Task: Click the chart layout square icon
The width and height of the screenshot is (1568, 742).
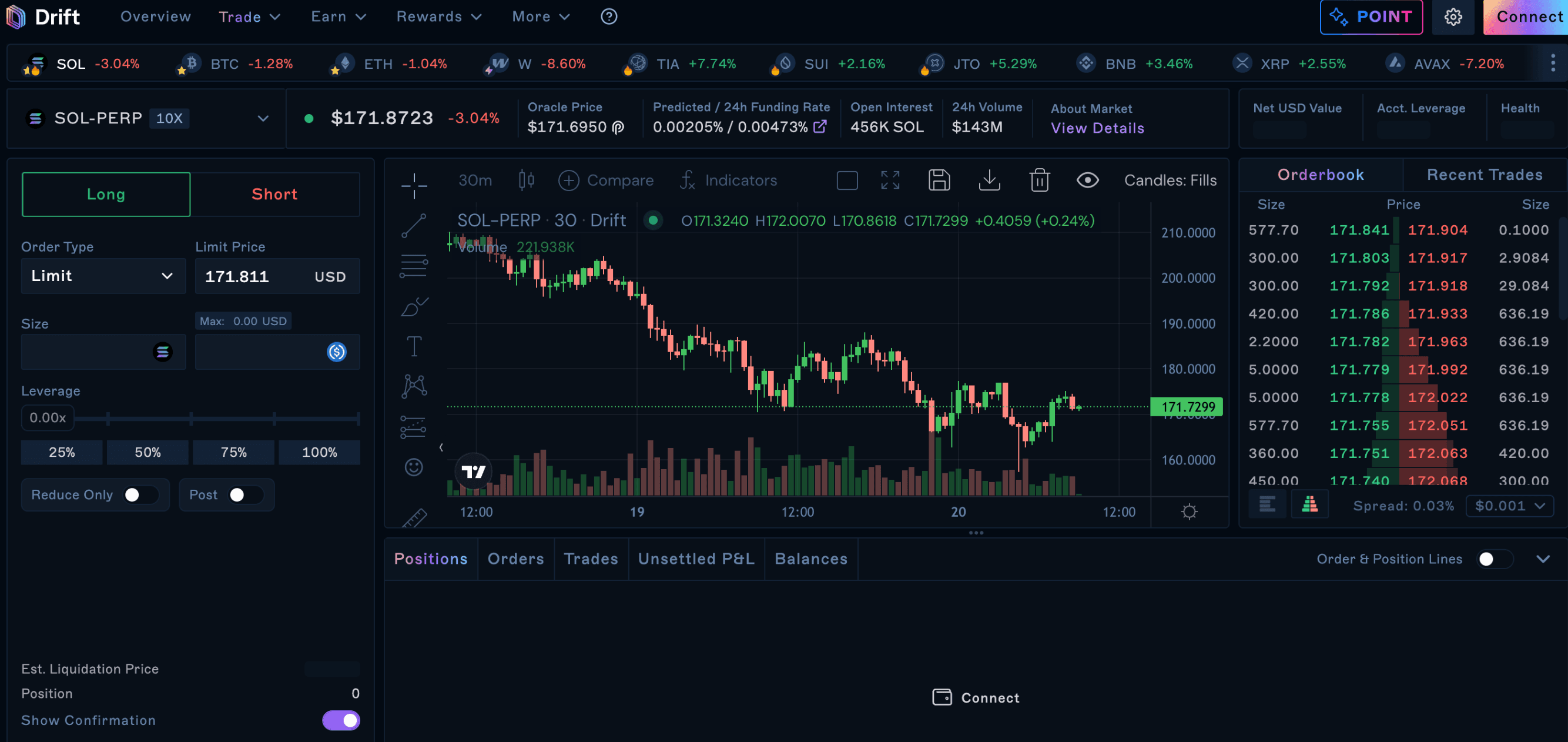Action: click(847, 181)
